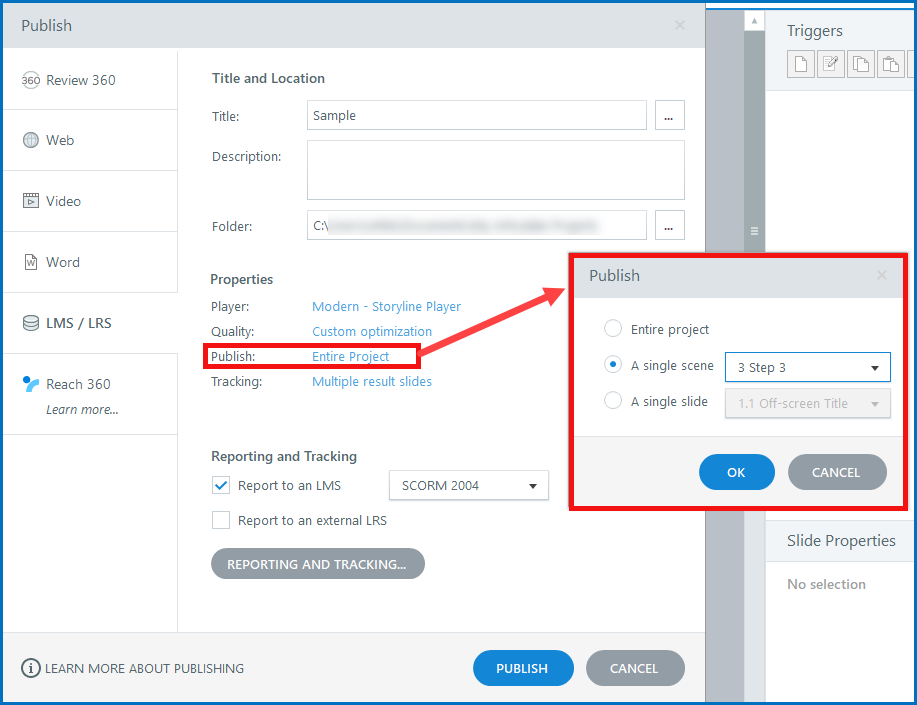Click the Folder path field
The width and height of the screenshot is (917, 705).
pyautogui.click(x=477, y=225)
